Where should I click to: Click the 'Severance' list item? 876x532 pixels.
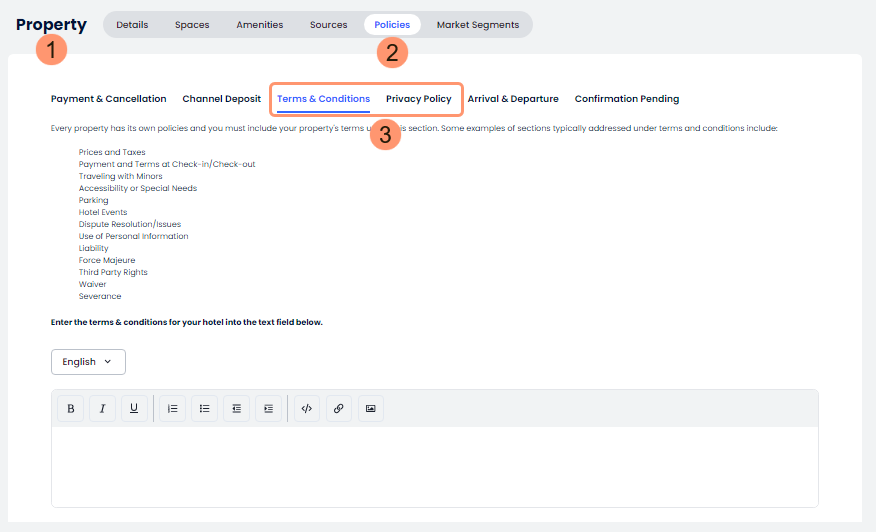click(x=100, y=296)
